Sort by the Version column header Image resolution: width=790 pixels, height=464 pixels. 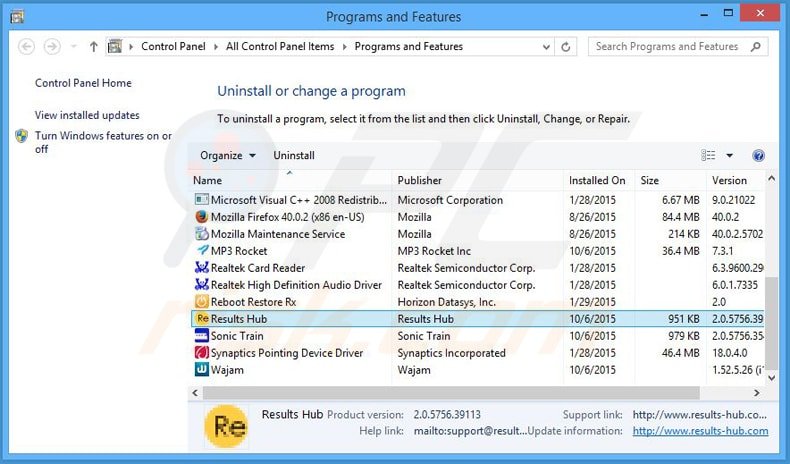[736, 180]
